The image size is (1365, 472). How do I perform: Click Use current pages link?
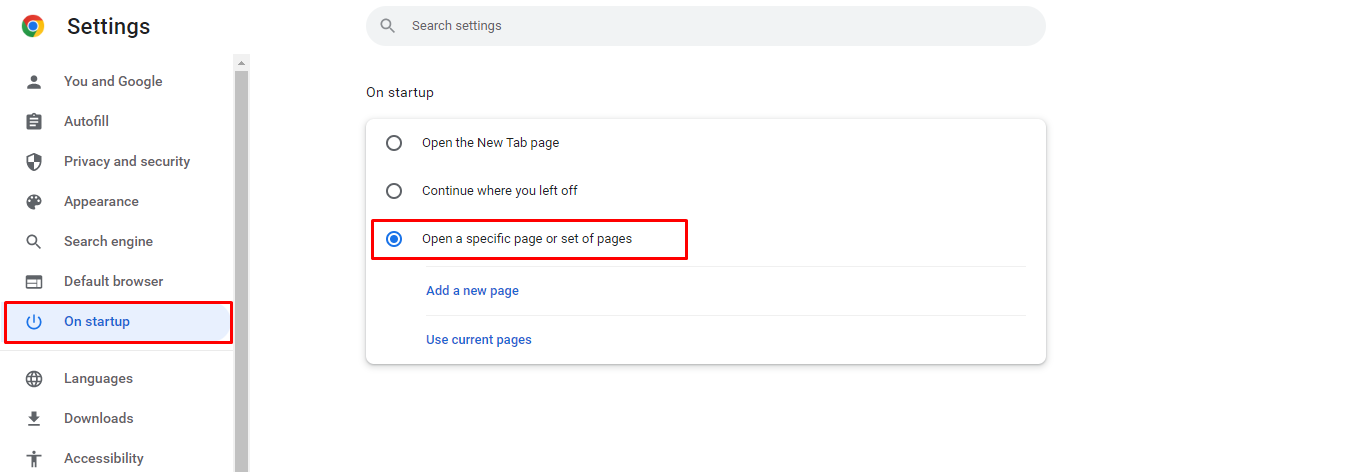(x=479, y=340)
